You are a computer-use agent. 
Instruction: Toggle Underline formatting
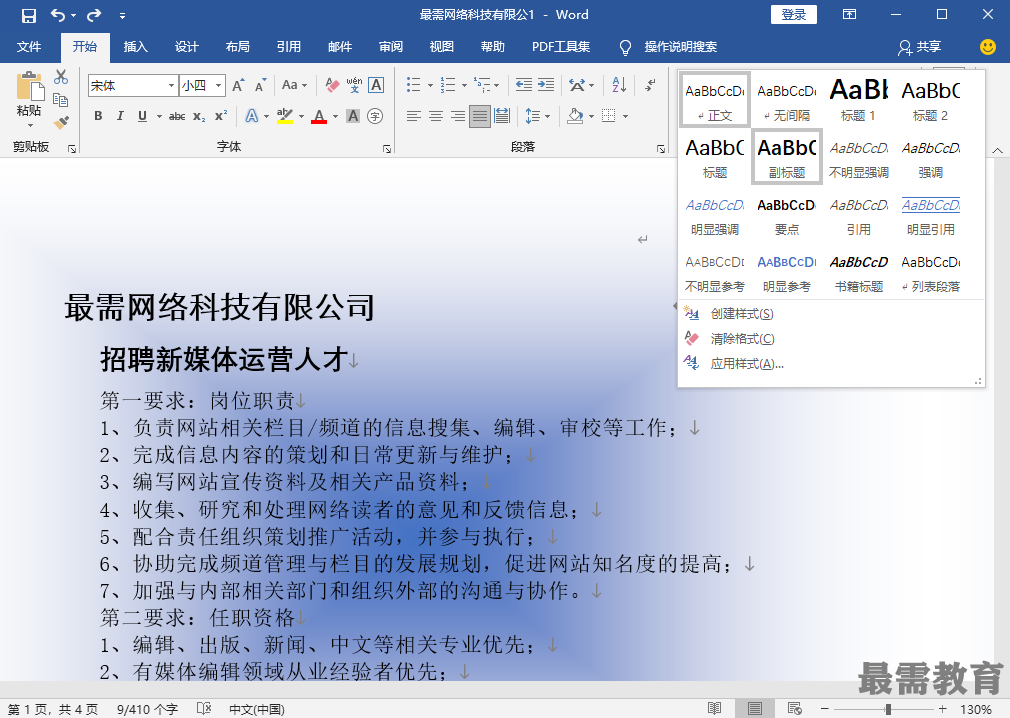tap(142, 116)
